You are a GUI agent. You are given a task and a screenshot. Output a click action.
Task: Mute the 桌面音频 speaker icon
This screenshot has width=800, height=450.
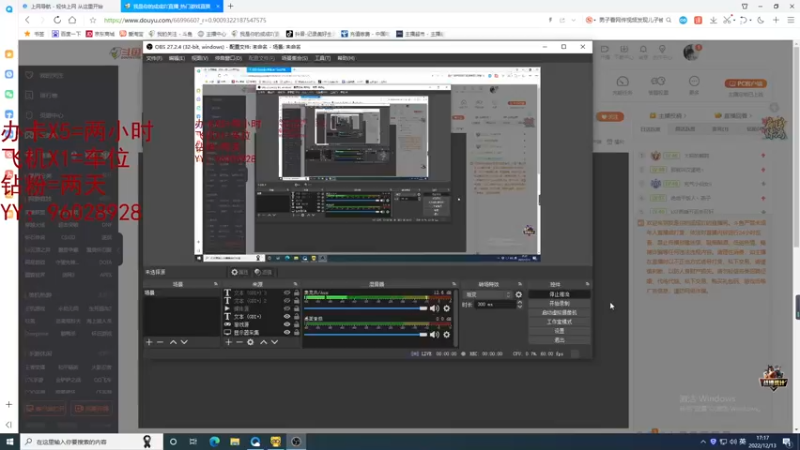tap(434, 335)
